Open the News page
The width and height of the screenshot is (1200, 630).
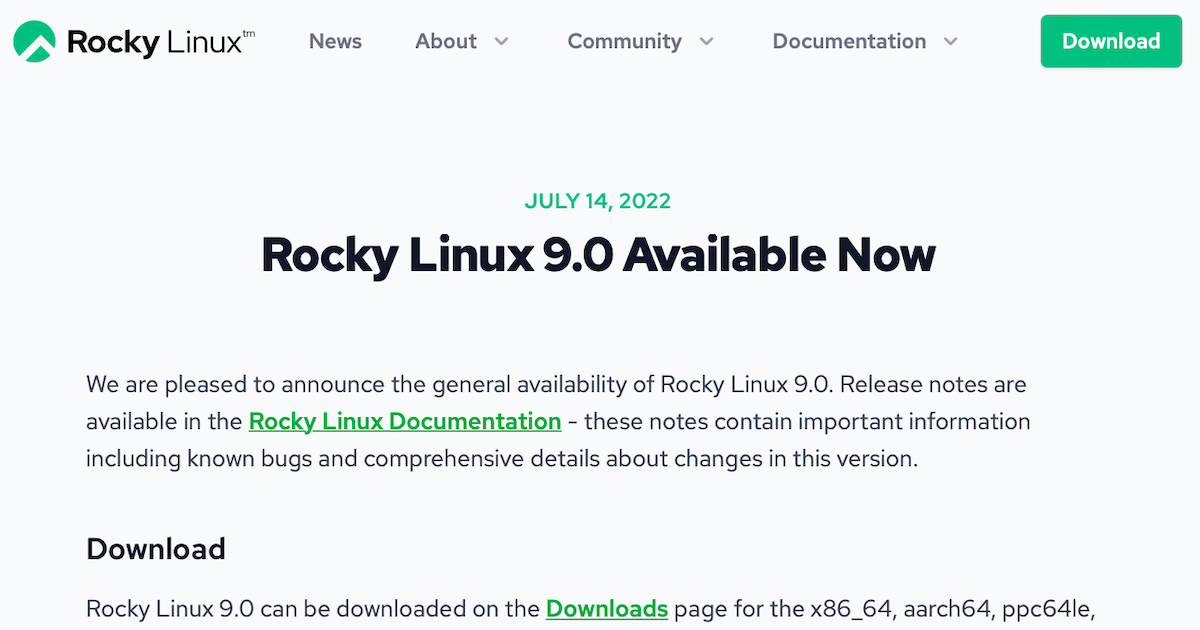335,41
